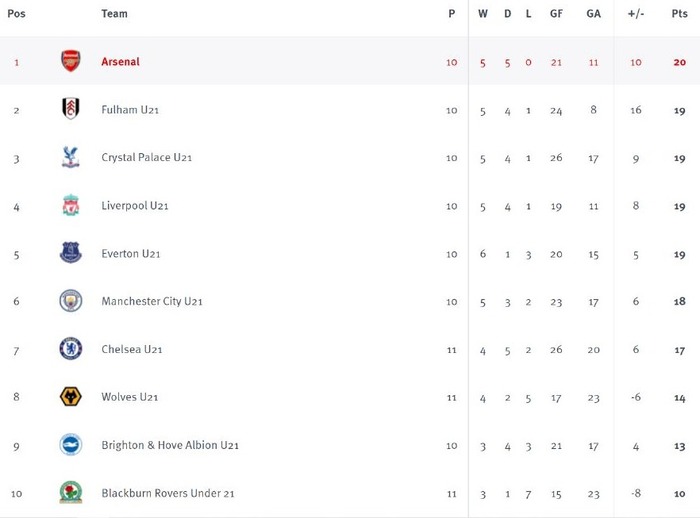
Task: Open the Liverpool U21 club badge
Action: click(71, 205)
